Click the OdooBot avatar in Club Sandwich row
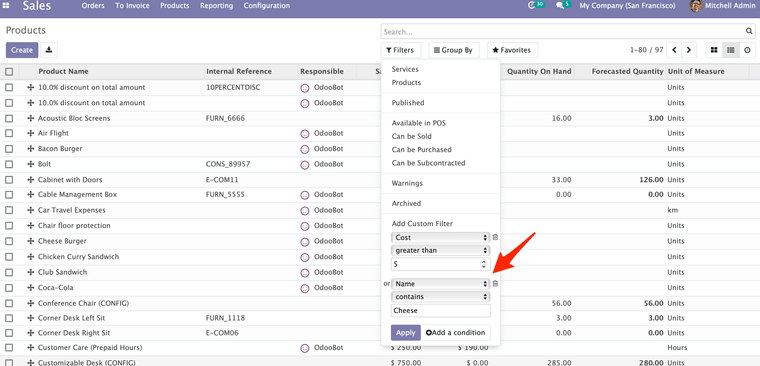This screenshot has height=366, width=760. point(305,272)
